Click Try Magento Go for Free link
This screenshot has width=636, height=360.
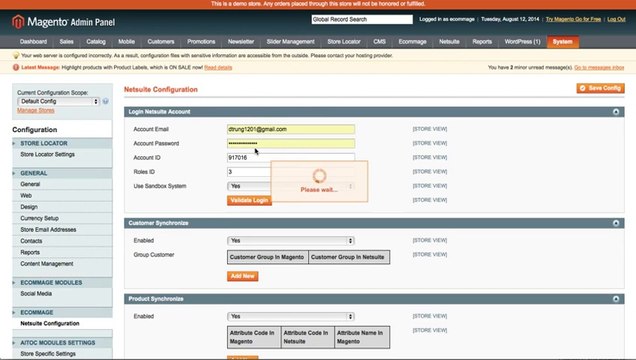(573, 19)
